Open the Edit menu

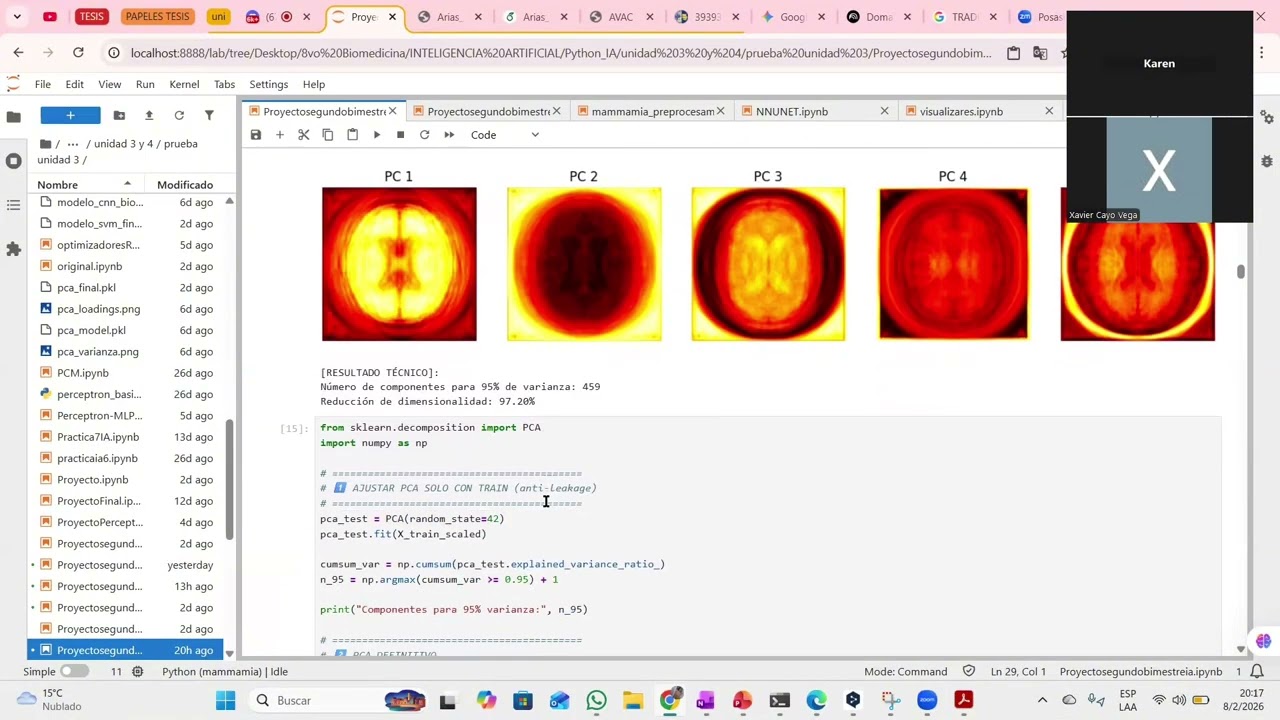[75, 84]
